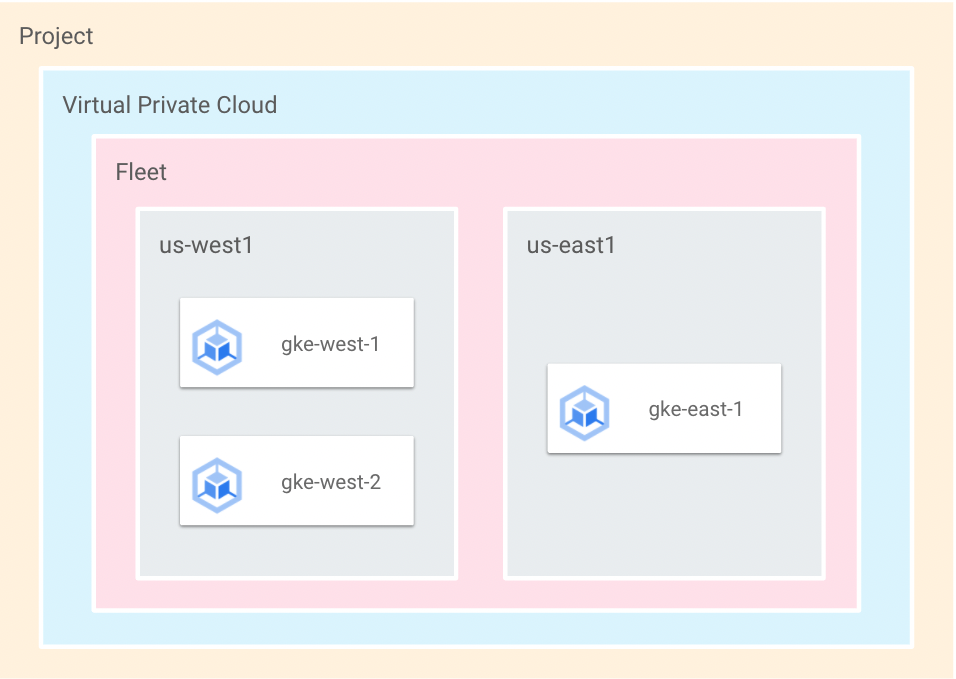Image resolution: width=956 pixels, height=679 pixels.
Task: Click the GKE icon beside gke-west-1
Action: pyautogui.click(x=217, y=347)
